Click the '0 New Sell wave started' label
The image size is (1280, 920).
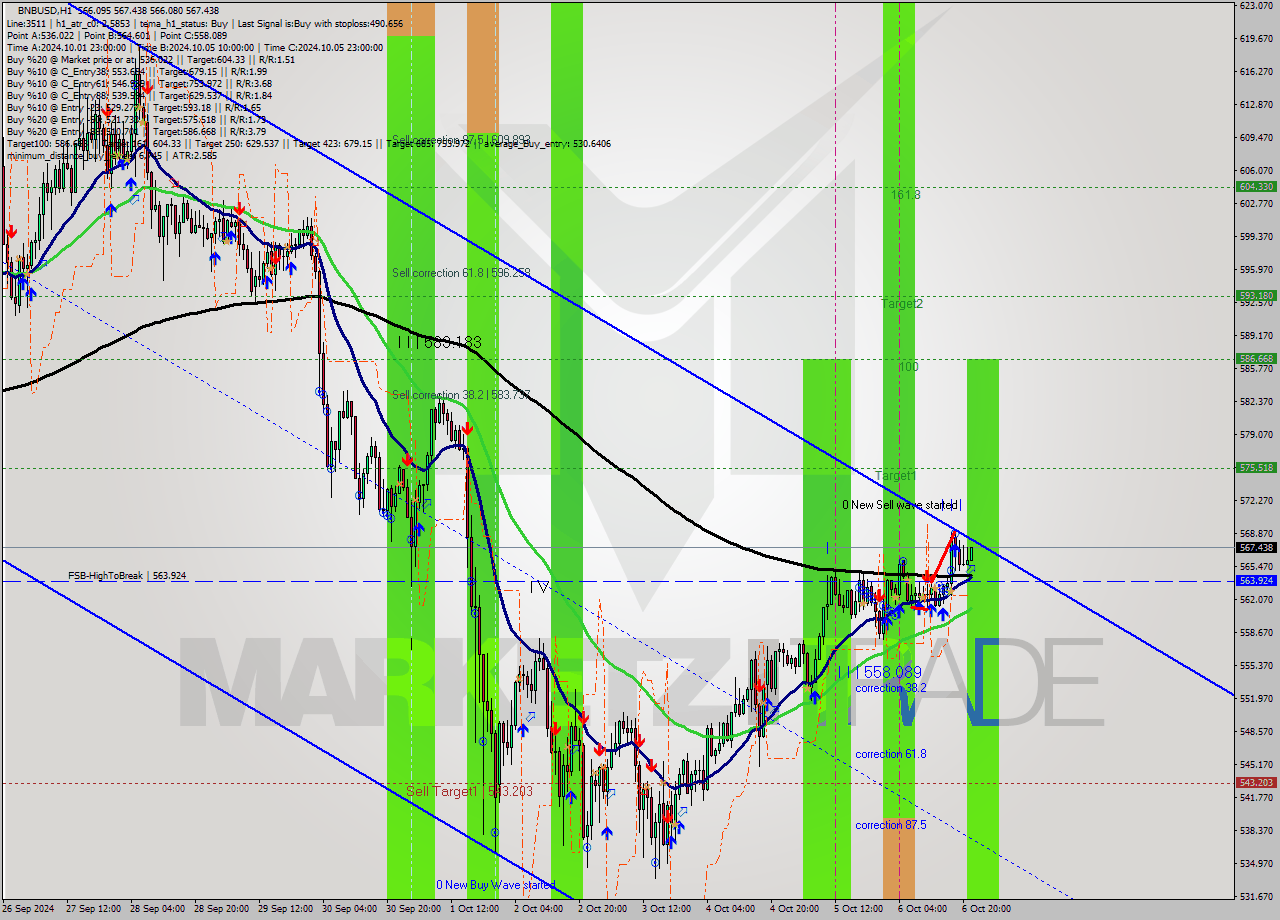tap(901, 505)
